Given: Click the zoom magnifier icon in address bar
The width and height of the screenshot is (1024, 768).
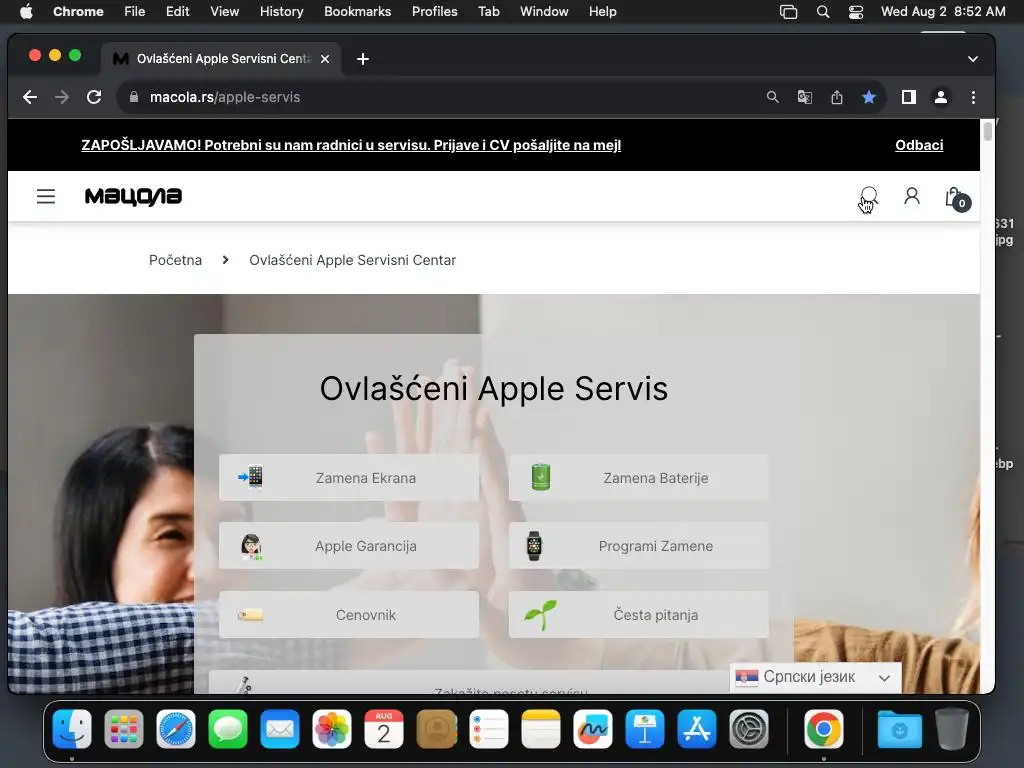Looking at the screenshot, I should (x=773, y=97).
